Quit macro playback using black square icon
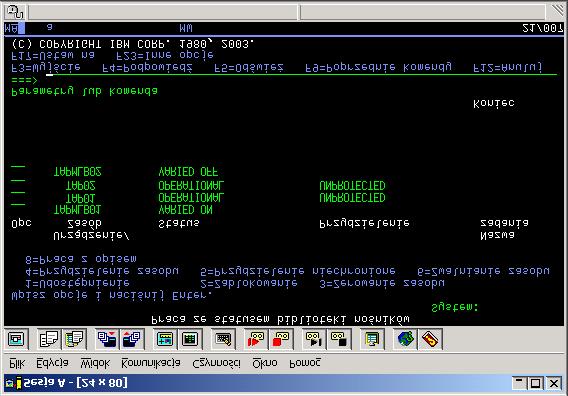The image size is (568, 396). 339,339
